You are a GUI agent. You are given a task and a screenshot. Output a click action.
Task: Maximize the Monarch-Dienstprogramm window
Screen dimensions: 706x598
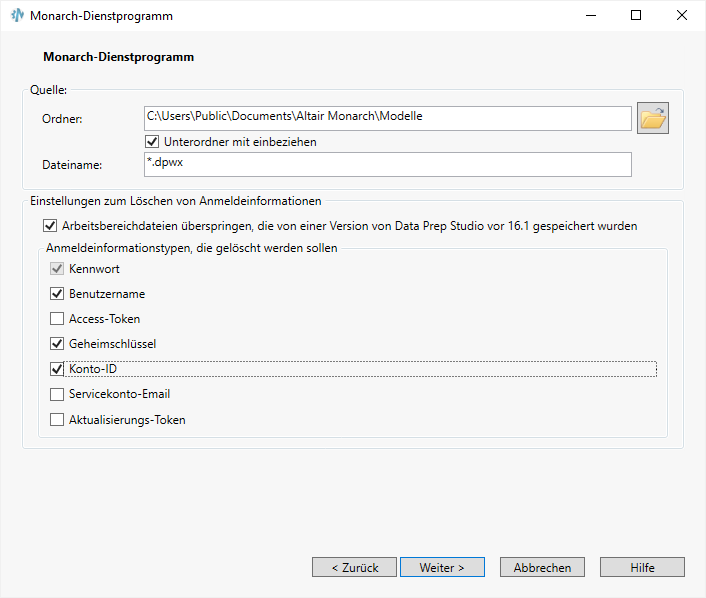pyautogui.click(x=635, y=15)
